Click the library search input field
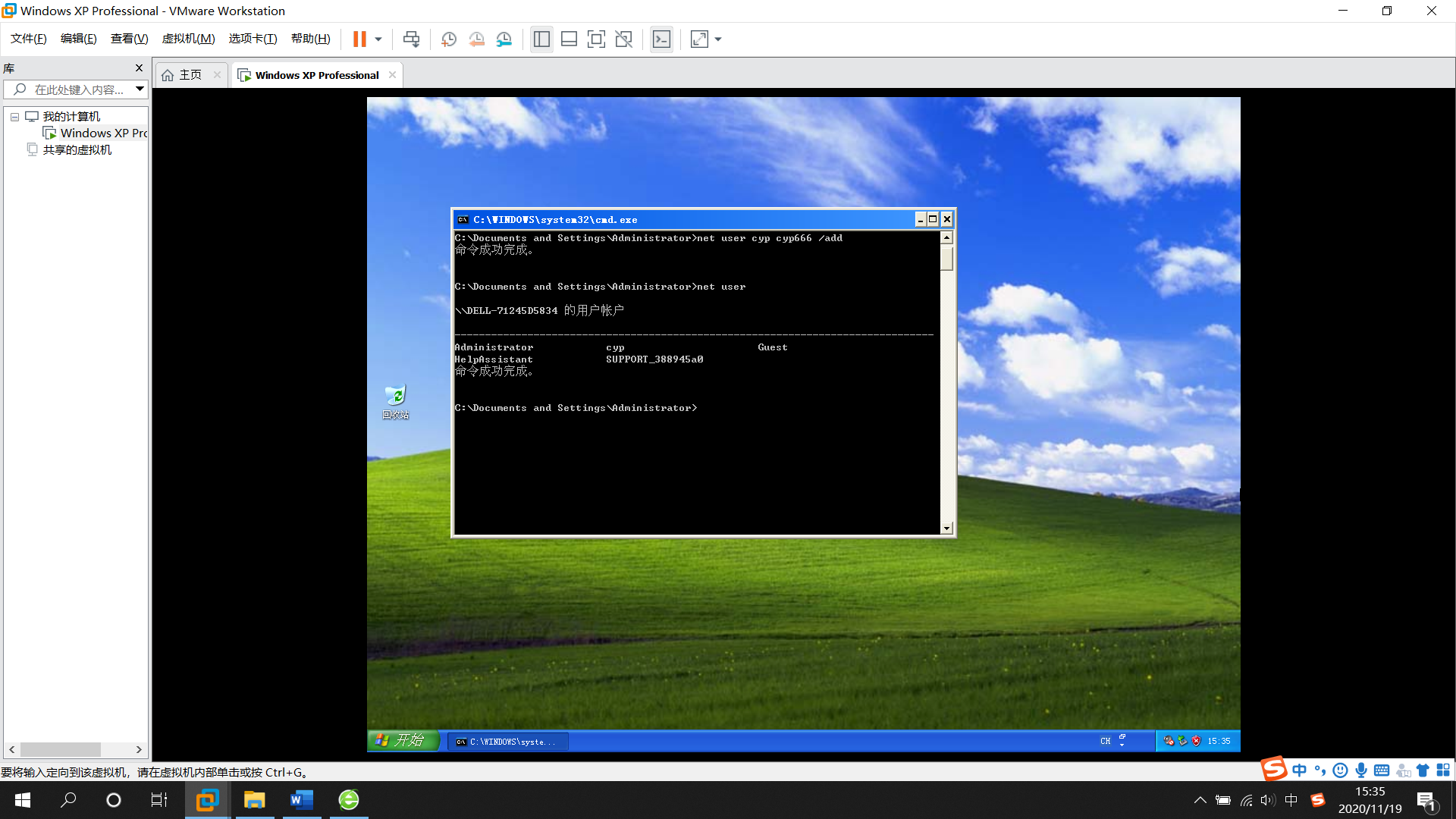 tap(79, 89)
